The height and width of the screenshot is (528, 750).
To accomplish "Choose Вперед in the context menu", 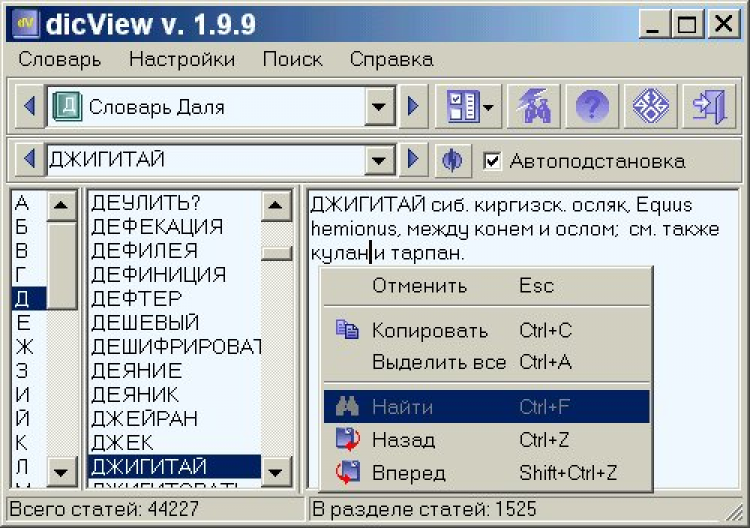I will pyautogui.click(x=486, y=473).
